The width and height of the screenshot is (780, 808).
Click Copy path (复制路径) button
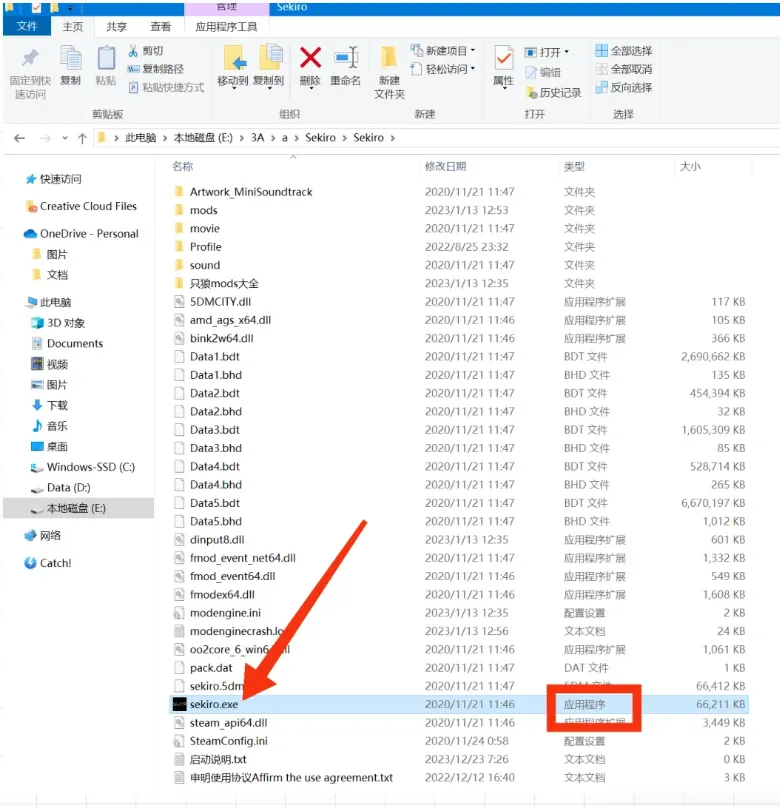tap(156, 69)
